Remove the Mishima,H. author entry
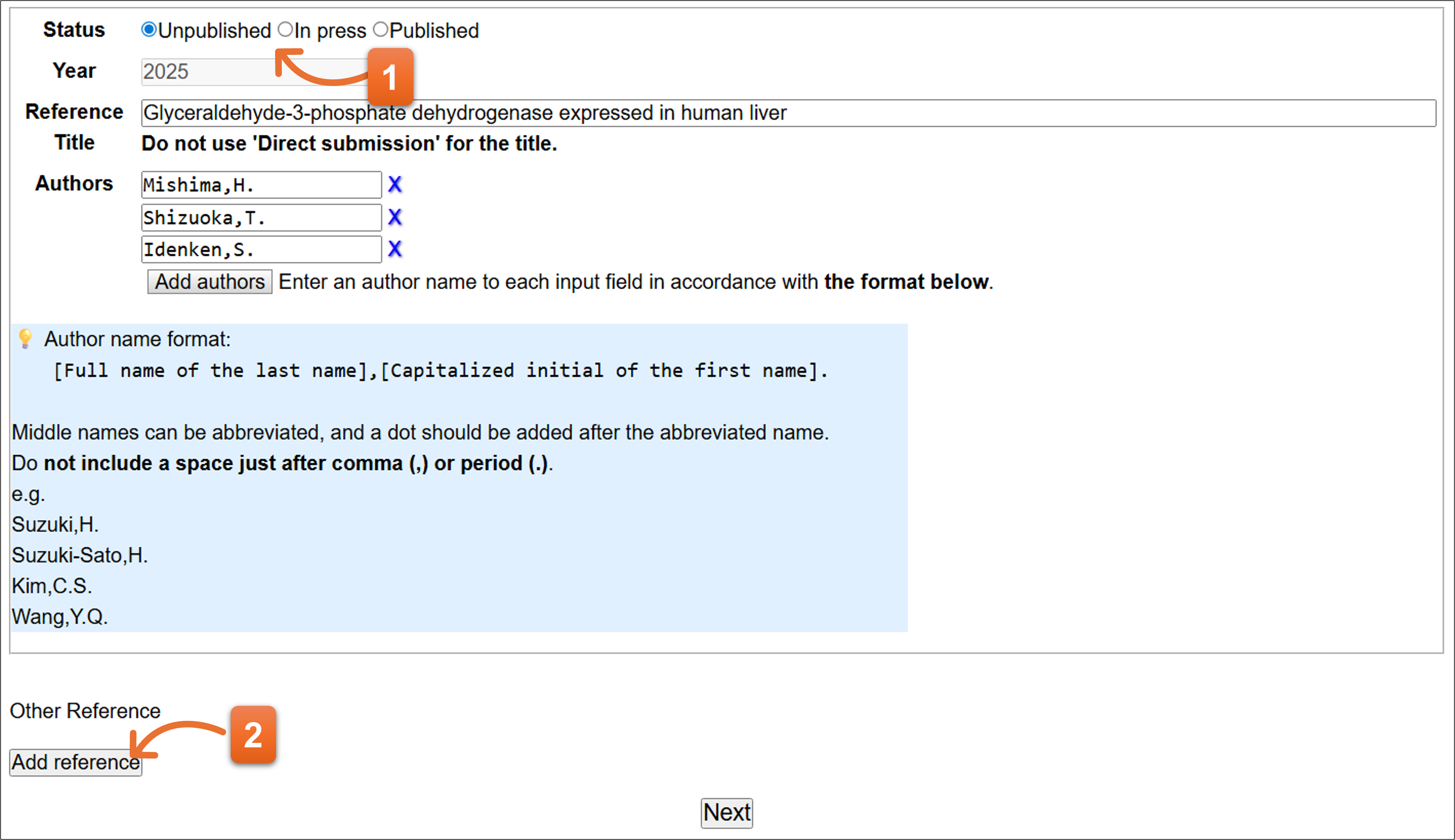 click(x=395, y=185)
